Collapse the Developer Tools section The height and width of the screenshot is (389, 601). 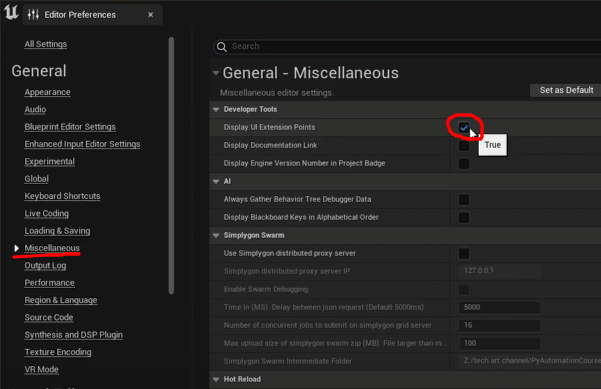[216, 110]
